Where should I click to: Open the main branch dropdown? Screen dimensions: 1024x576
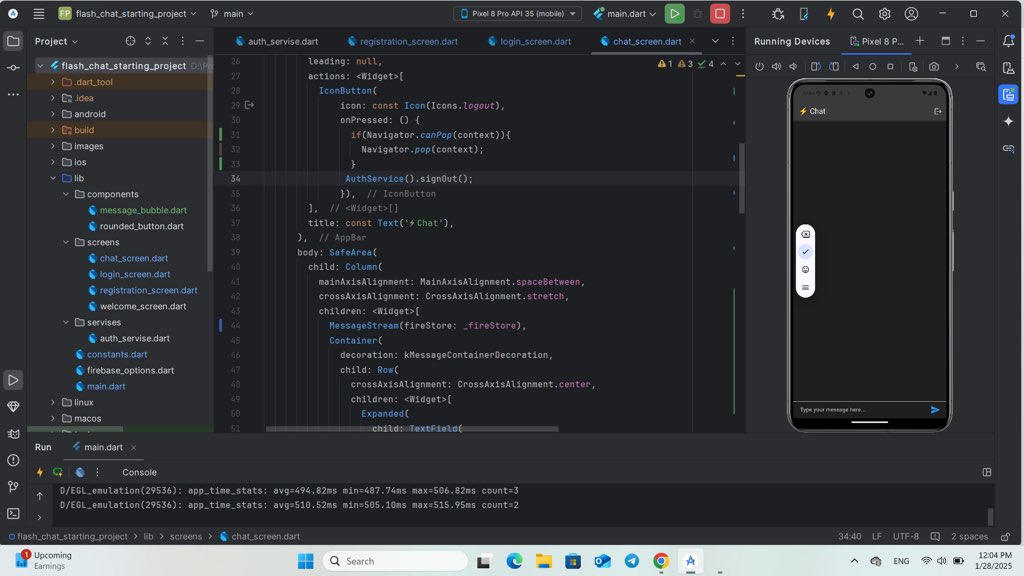[x=232, y=14]
